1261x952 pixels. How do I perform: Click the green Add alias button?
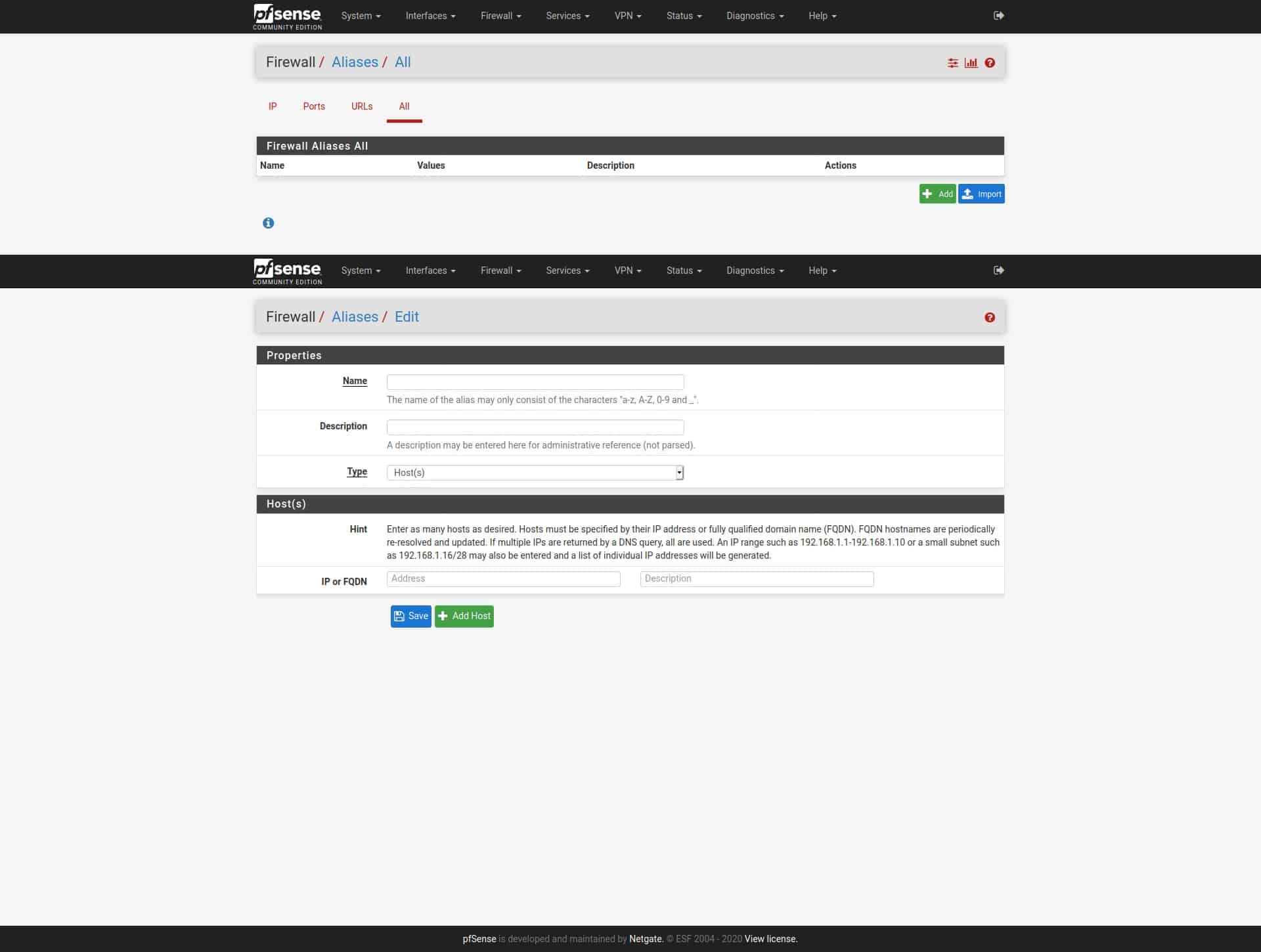[x=937, y=194]
